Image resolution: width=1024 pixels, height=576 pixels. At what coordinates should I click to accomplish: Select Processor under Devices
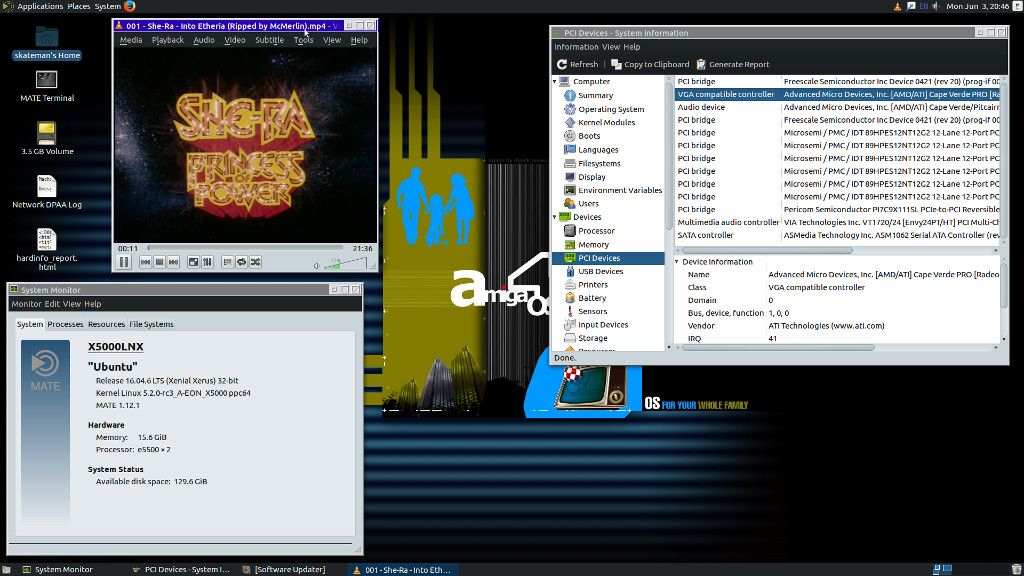tap(596, 231)
